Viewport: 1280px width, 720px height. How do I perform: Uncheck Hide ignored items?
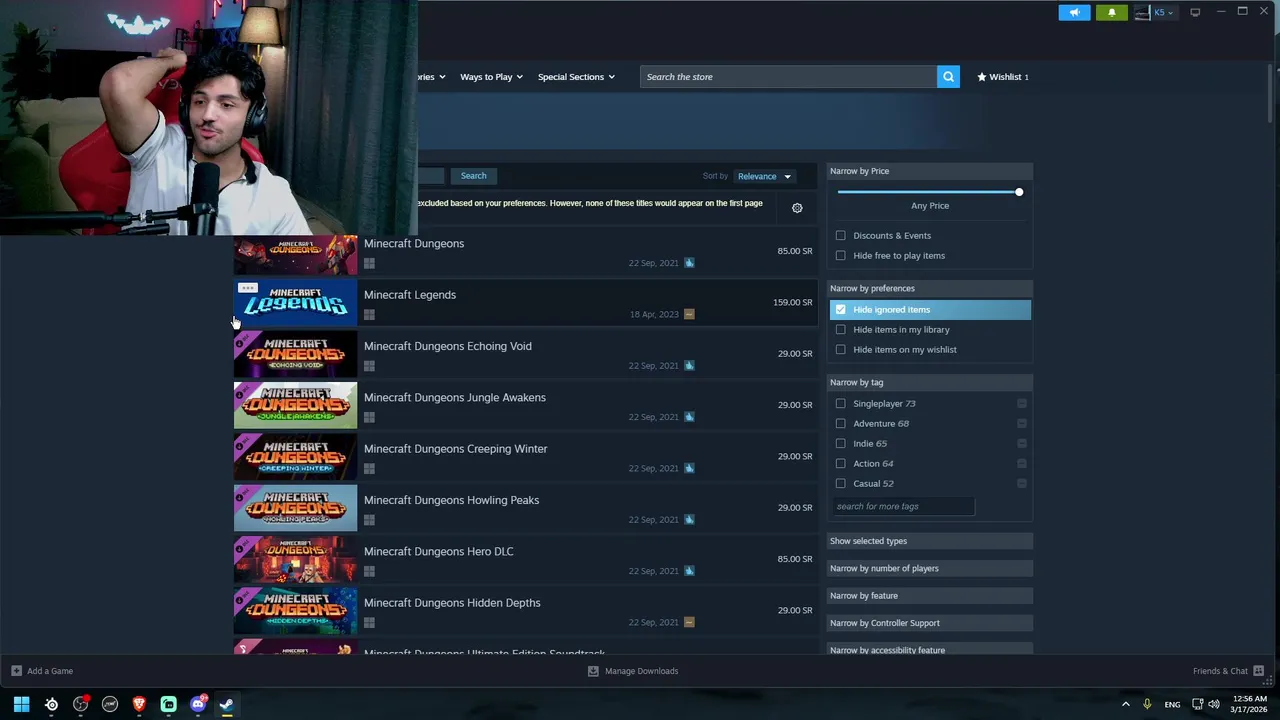(x=840, y=309)
